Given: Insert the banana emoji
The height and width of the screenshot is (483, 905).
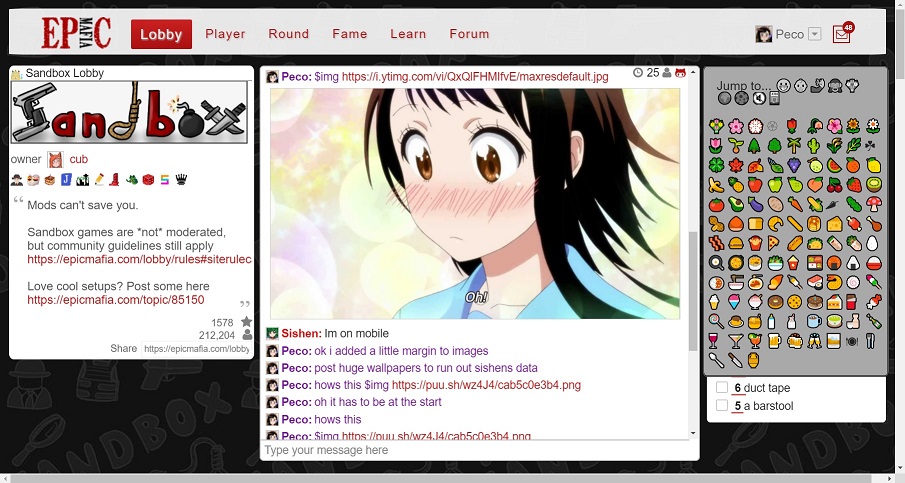Looking at the screenshot, I should (x=716, y=185).
